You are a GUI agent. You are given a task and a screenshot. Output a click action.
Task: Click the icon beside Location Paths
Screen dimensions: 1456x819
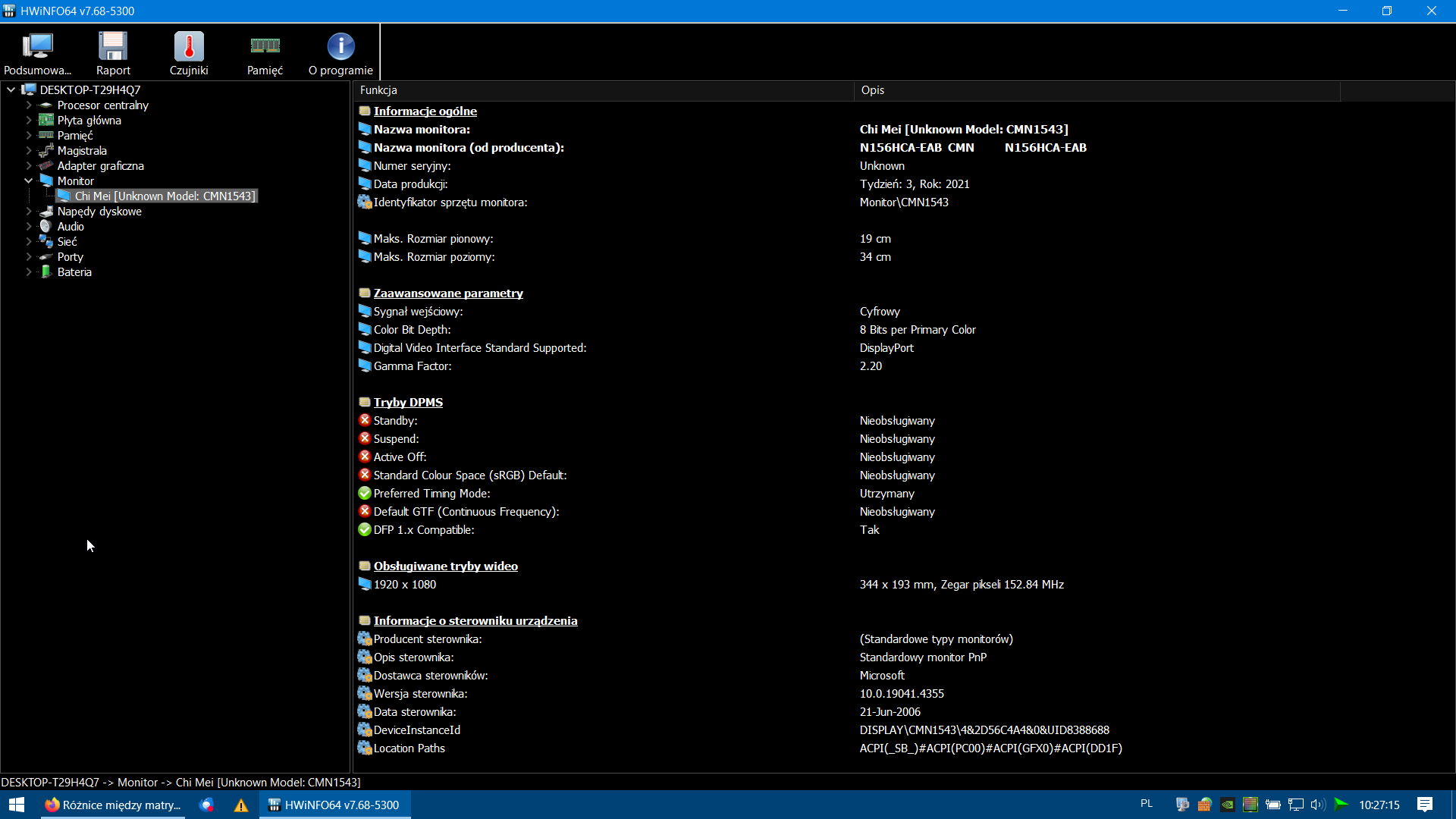[x=365, y=748]
